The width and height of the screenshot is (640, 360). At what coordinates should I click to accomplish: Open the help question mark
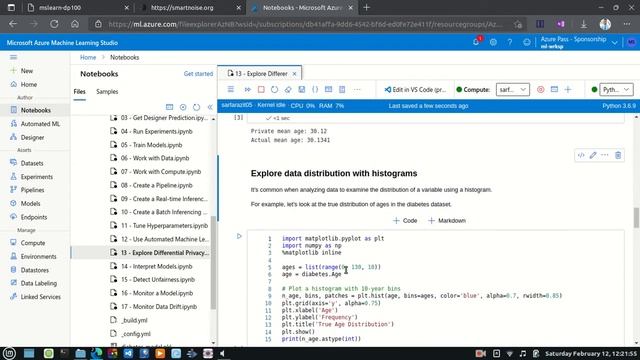510,42
